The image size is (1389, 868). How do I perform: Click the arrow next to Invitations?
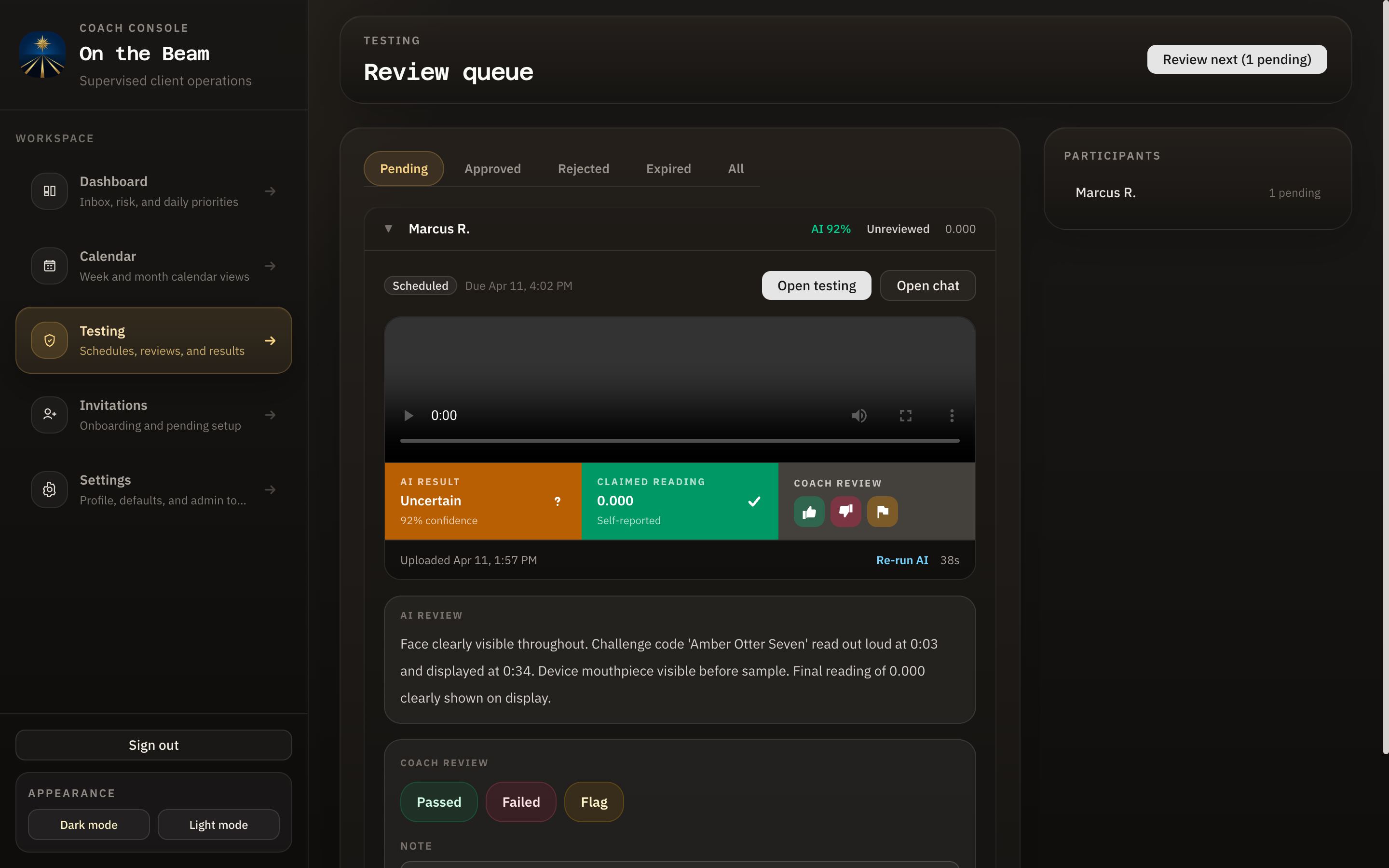270,415
